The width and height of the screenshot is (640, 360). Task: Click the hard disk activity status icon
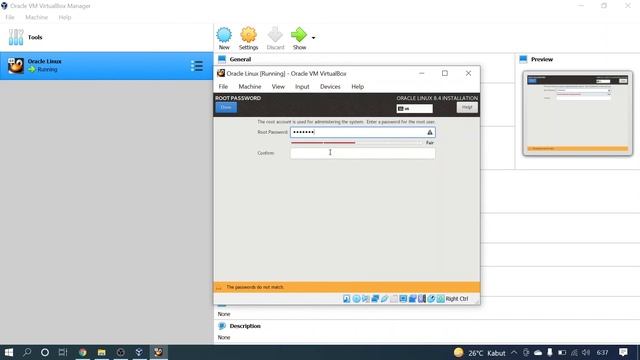pyautogui.click(x=347, y=299)
